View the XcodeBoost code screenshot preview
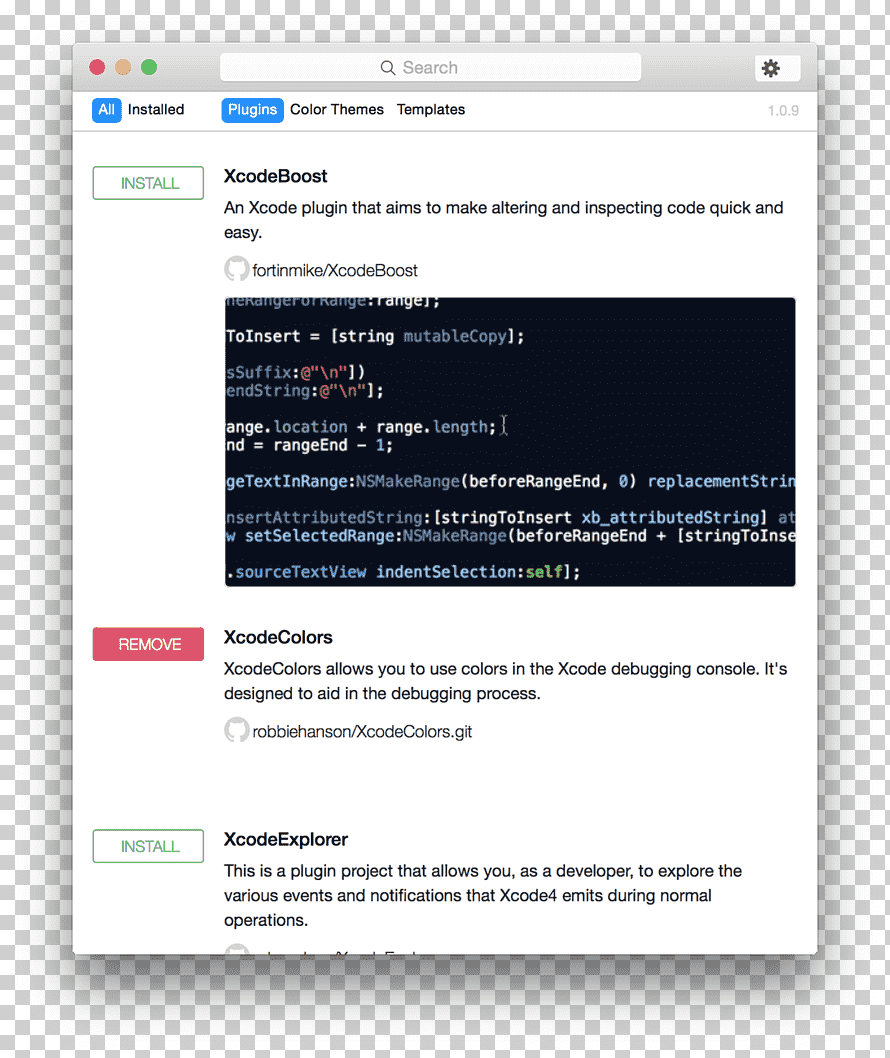 point(510,442)
